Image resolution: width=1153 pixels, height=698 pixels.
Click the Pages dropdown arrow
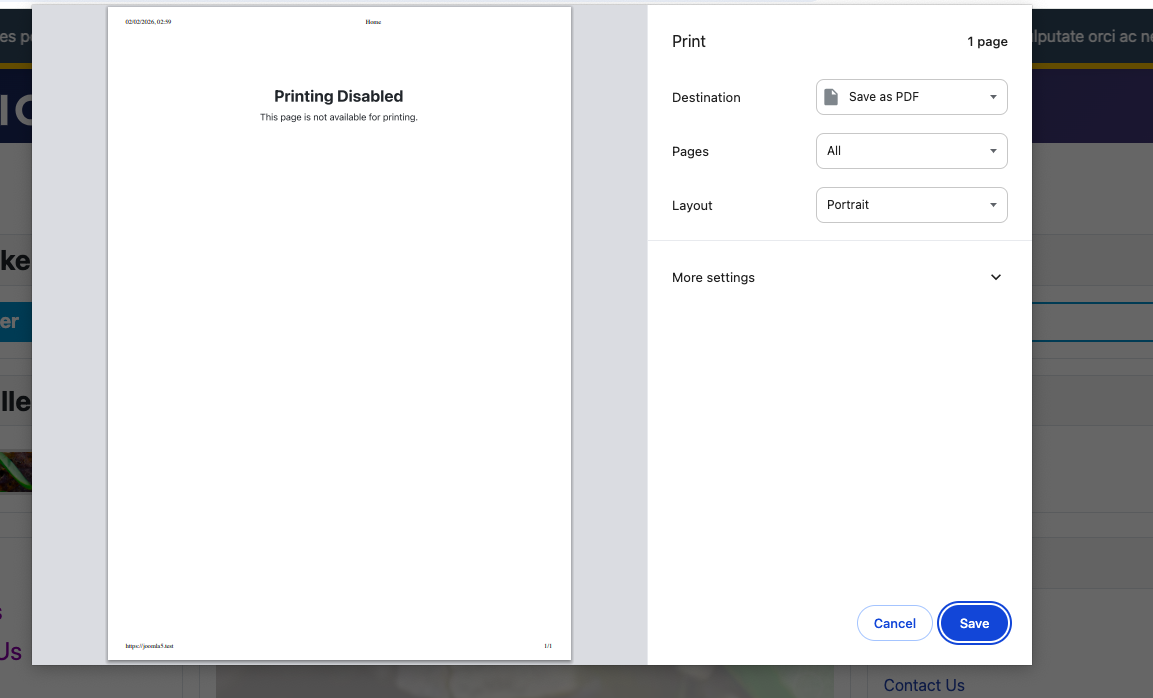tap(992, 151)
